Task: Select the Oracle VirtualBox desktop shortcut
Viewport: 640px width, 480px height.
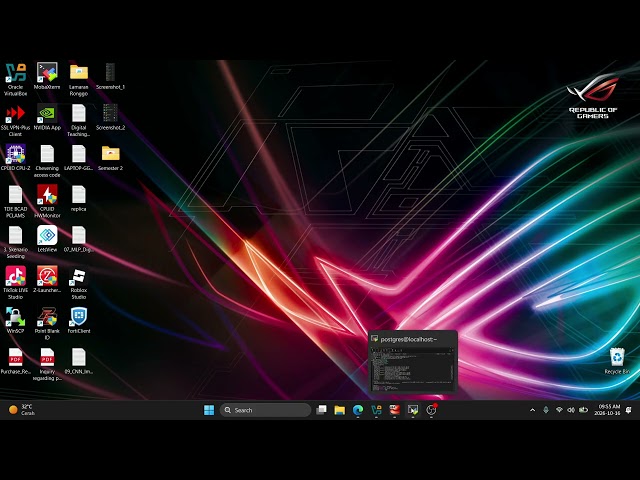Action: [x=16, y=79]
